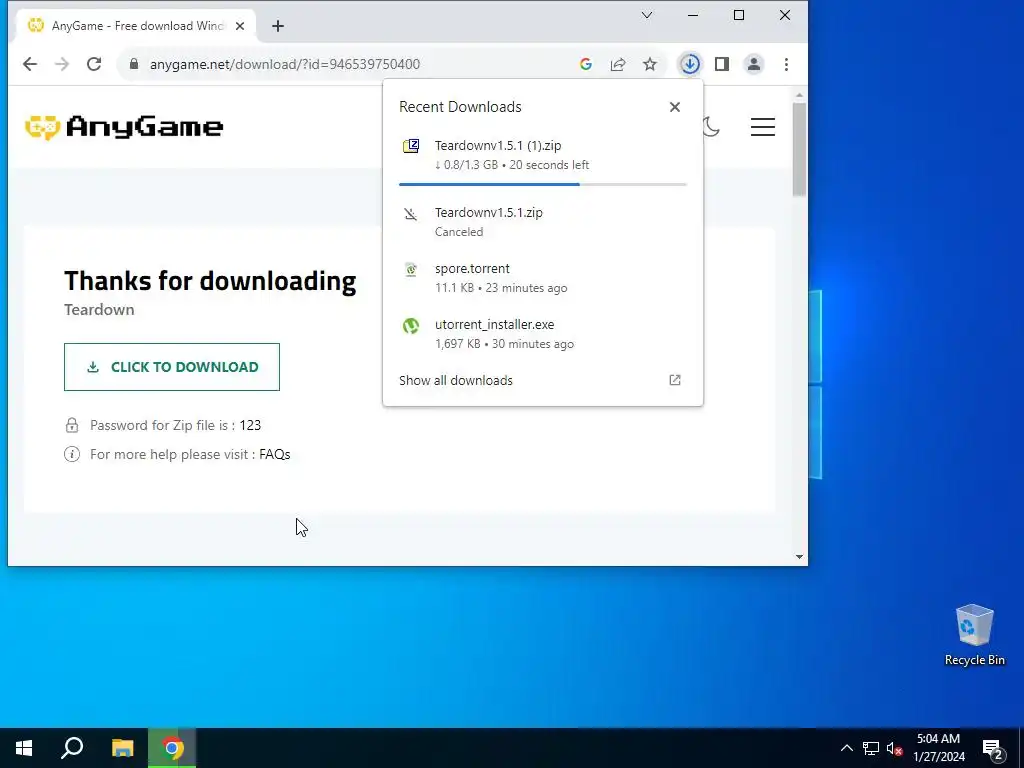The height and width of the screenshot is (768, 1024).
Task: Close the AnyGame tab
Action: [x=240, y=26]
